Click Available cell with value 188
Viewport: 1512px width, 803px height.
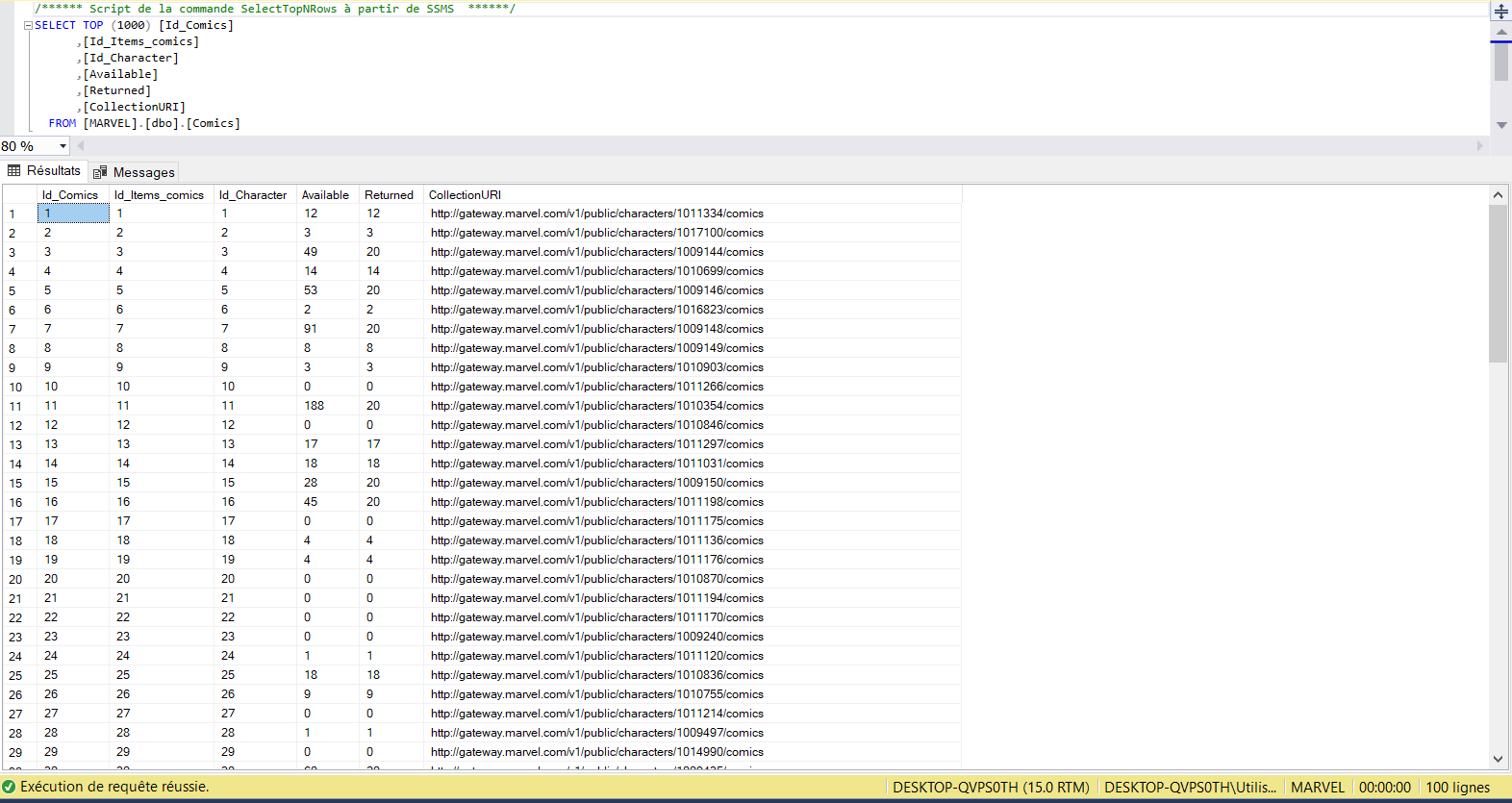tap(327, 406)
